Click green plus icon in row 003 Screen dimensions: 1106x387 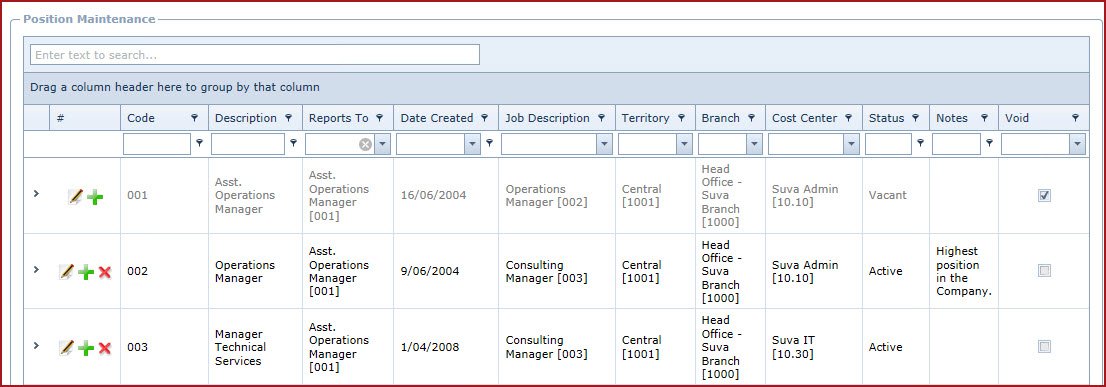pos(86,348)
